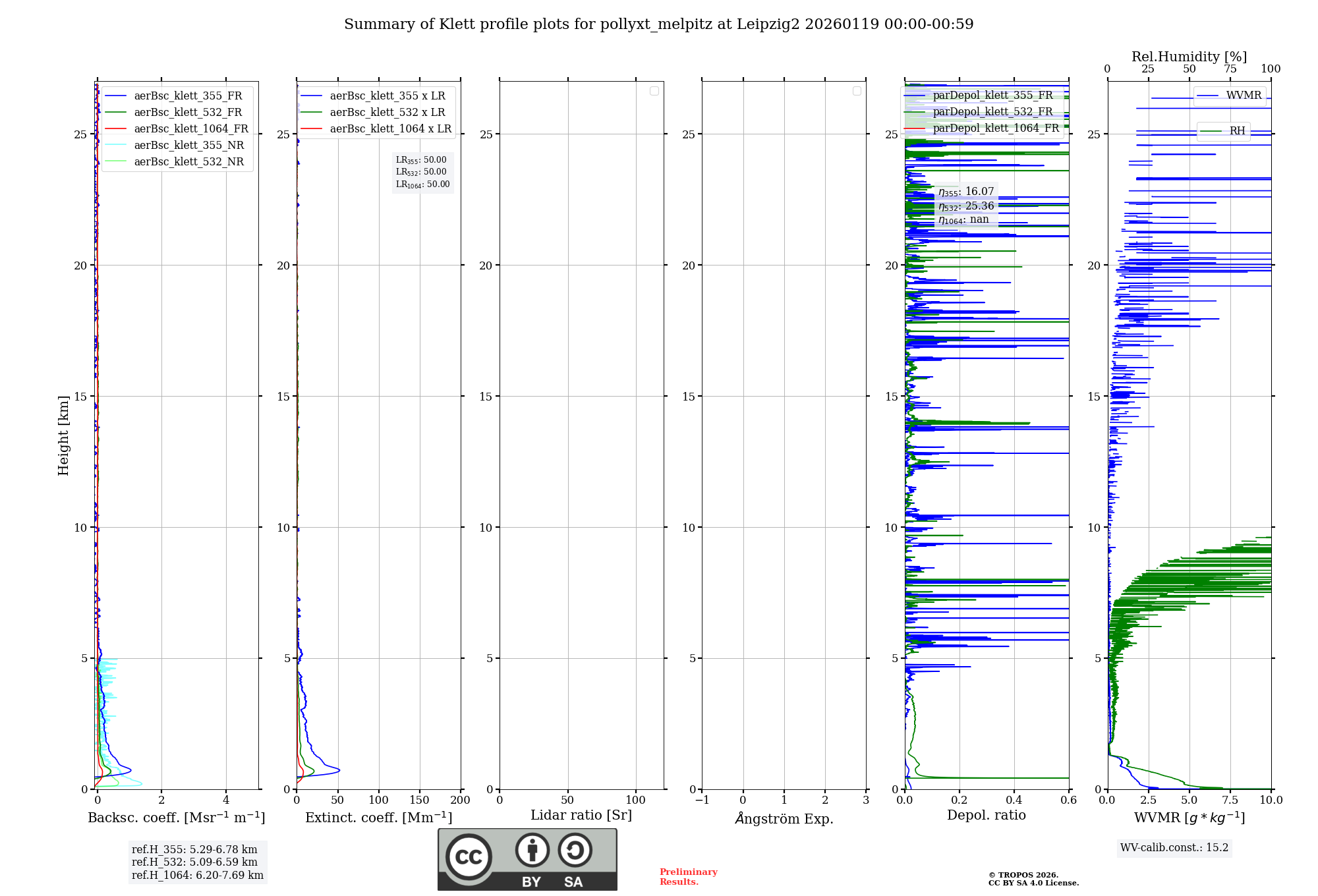The width and height of the screenshot is (1318, 896).
Task: Click the Rel.Humidity top axis label
Action: click(1189, 57)
